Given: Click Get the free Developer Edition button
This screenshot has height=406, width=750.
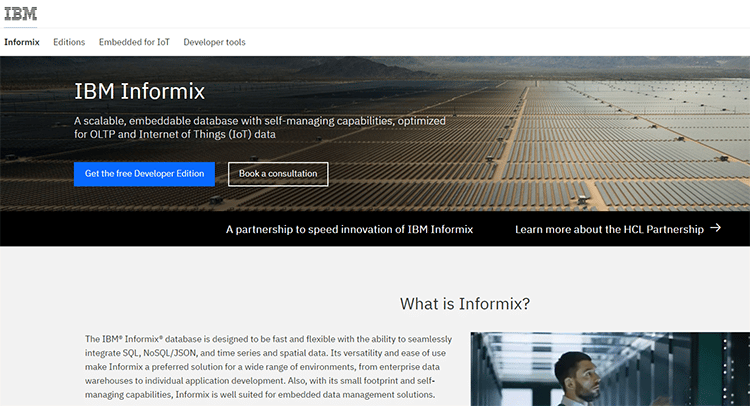Looking at the screenshot, I should (144, 174).
